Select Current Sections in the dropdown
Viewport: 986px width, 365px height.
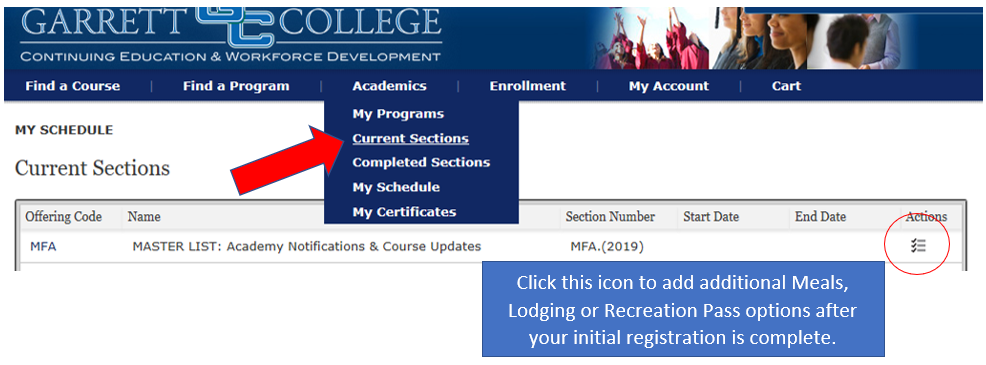[410, 138]
